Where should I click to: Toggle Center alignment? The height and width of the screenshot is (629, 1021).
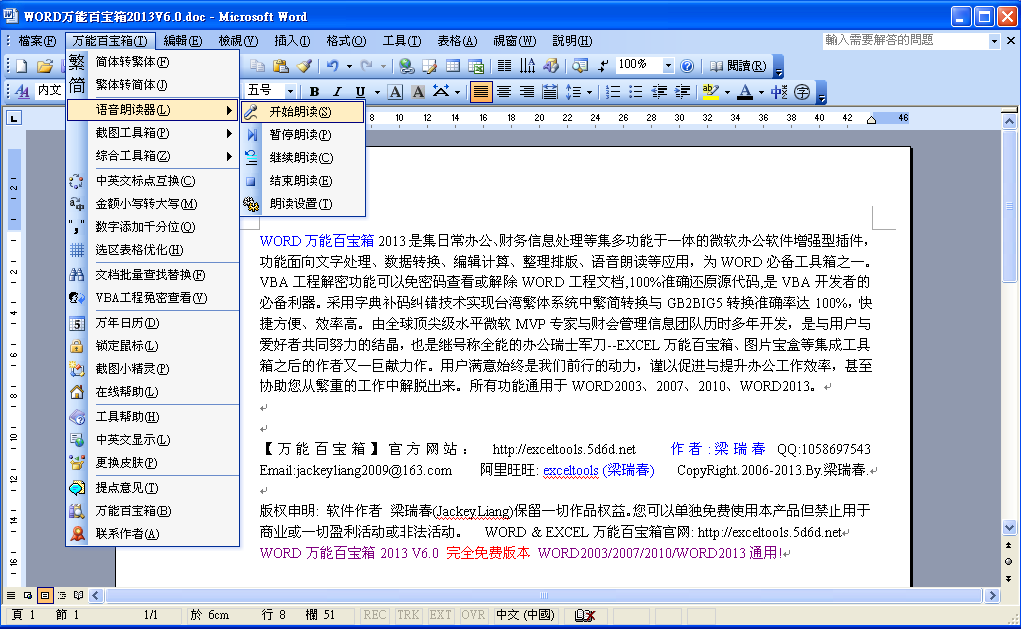(504, 92)
